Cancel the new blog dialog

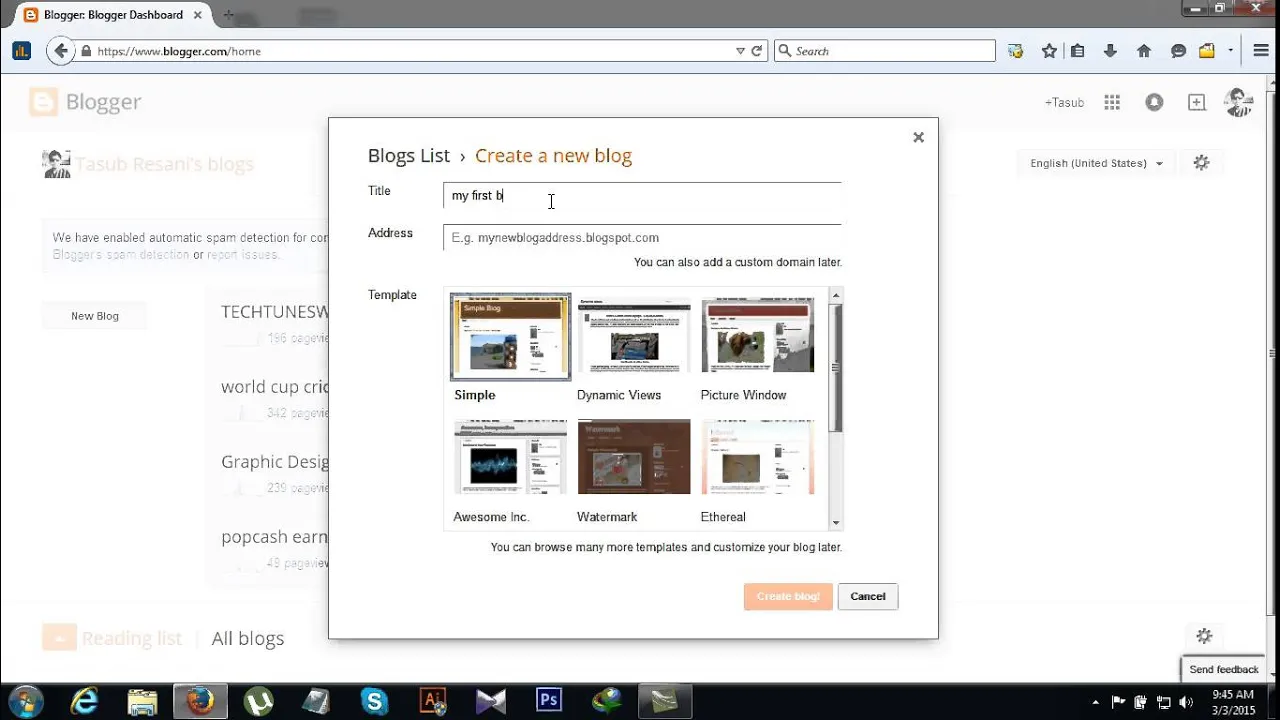pos(868,596)
